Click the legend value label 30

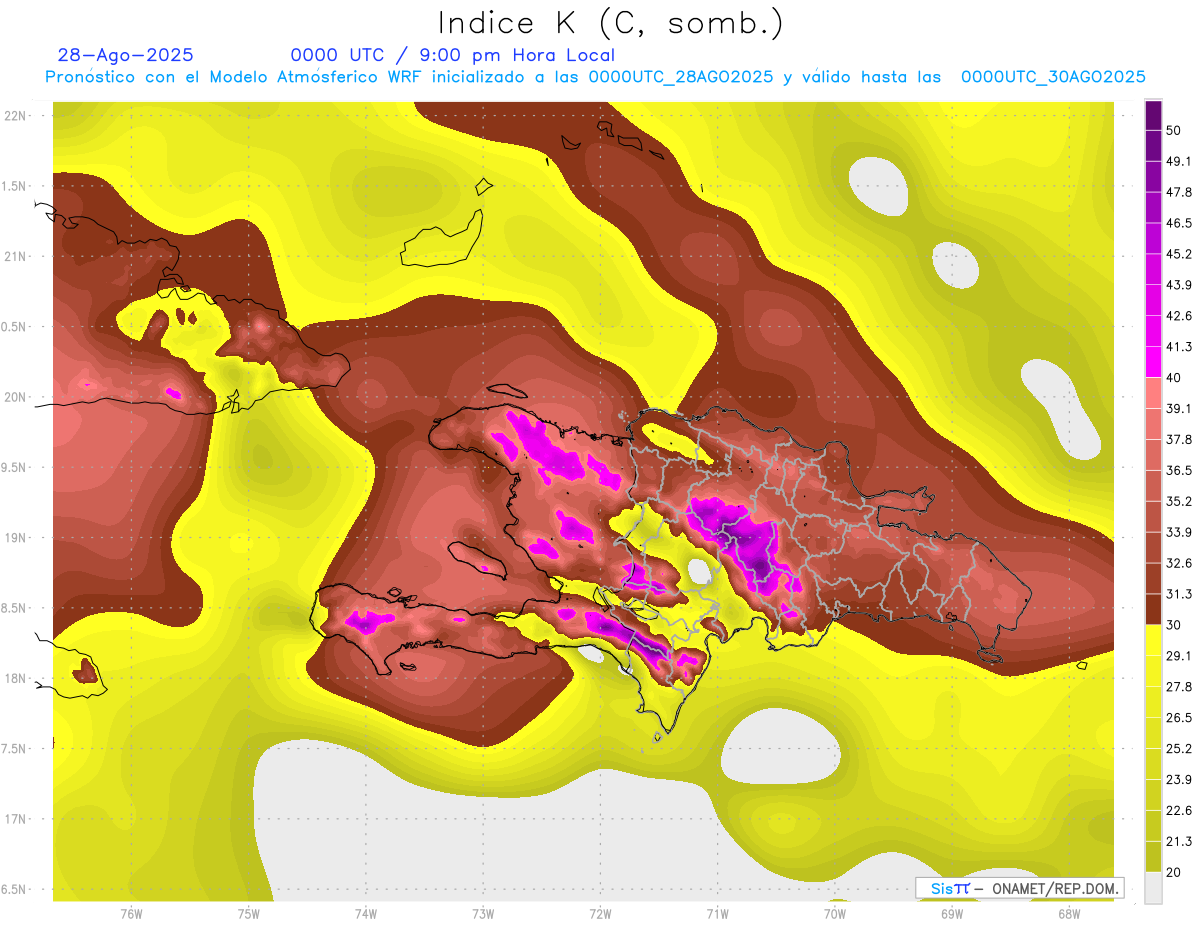click(x=1174, y=624)
